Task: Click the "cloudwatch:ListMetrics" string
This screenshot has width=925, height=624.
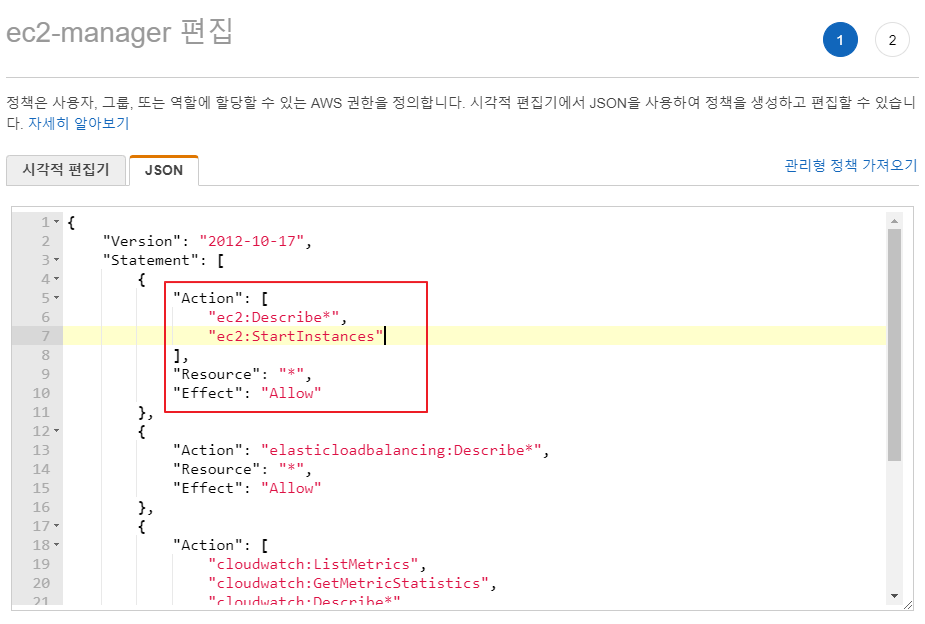Action: pos(313,564)
